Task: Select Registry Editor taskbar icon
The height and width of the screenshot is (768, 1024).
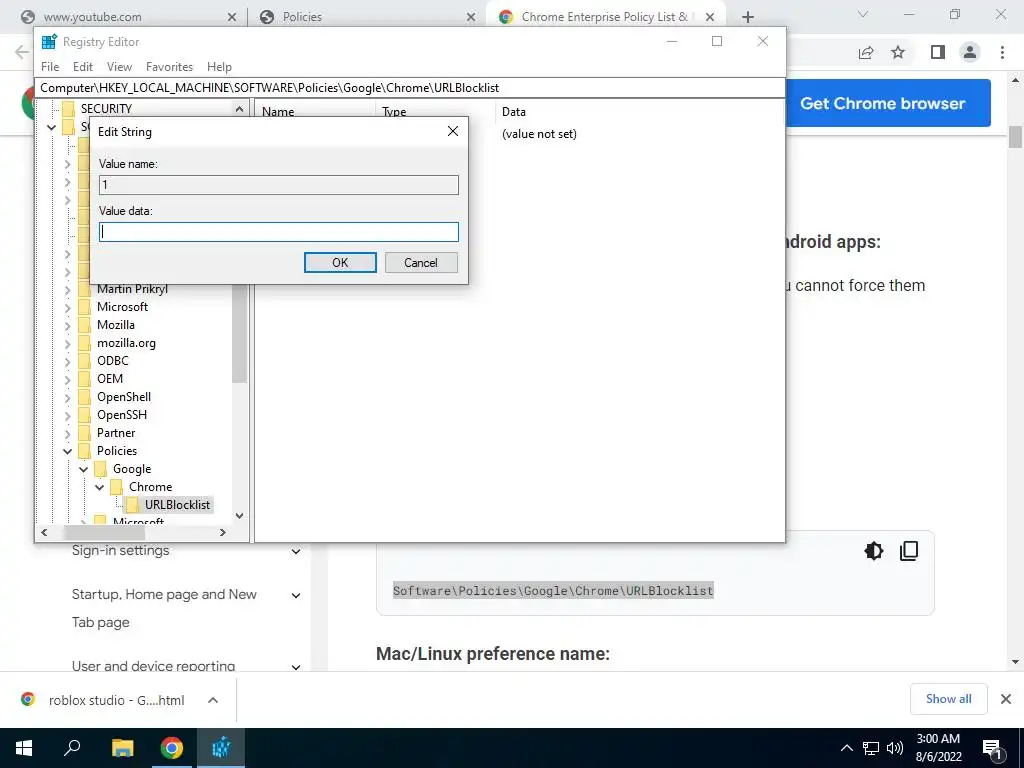Action: [x=221, y=748]
